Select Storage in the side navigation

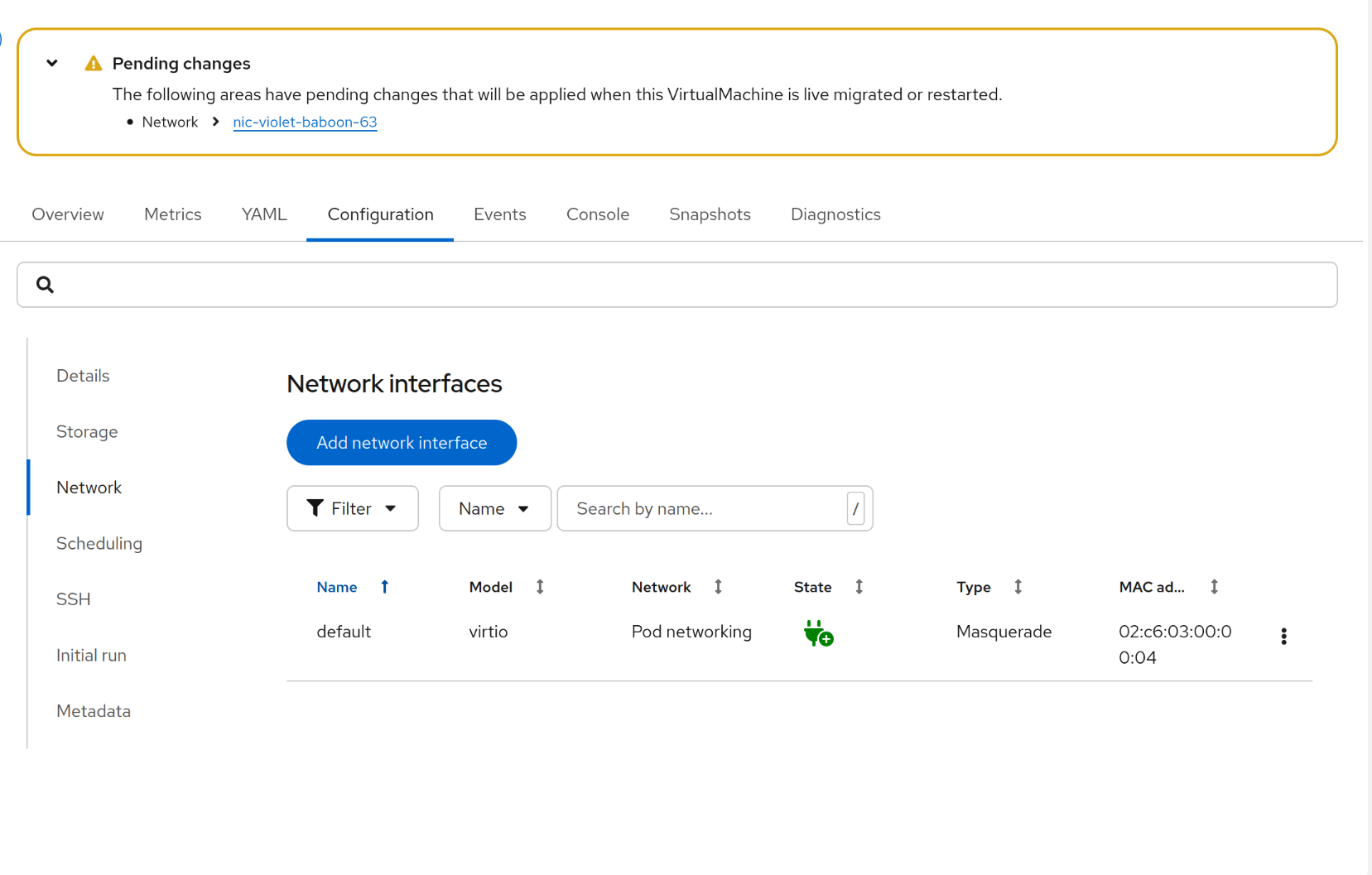click(87, 431)
